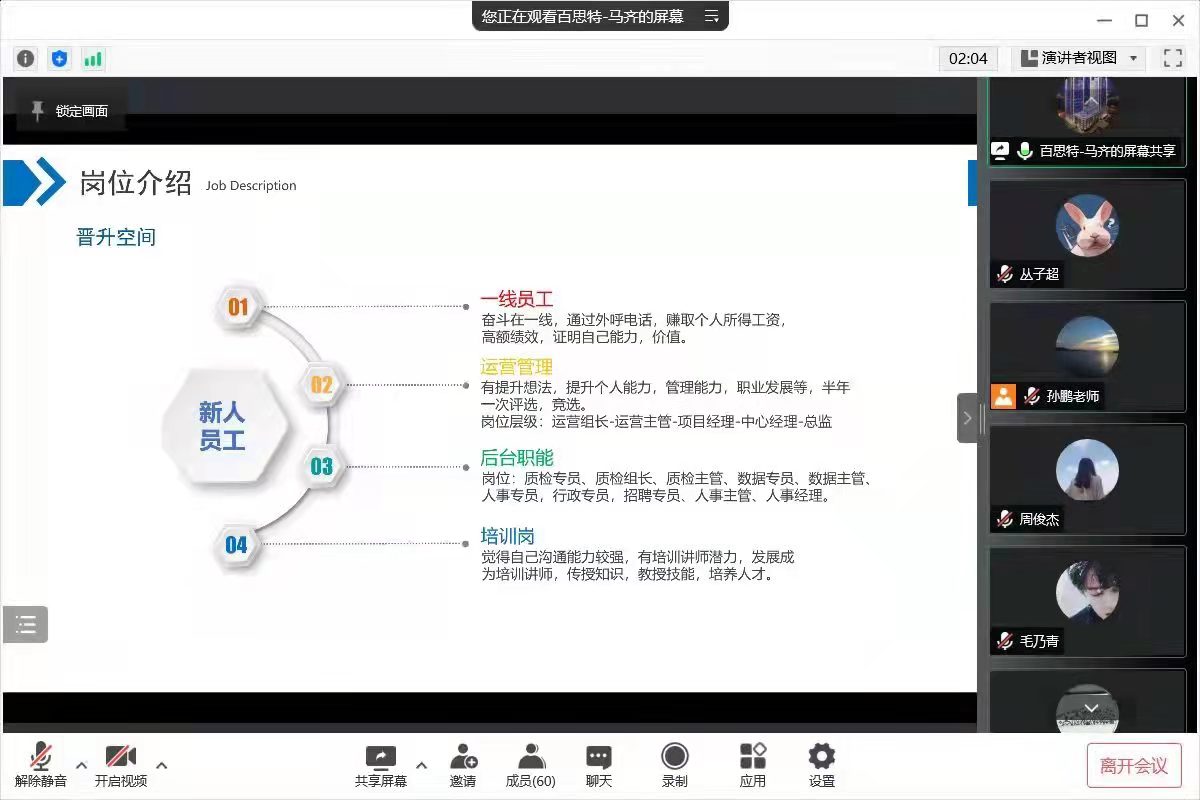Open 应用 apps panel
Screen dimensions: 1200x800
[x=753, y=765]
